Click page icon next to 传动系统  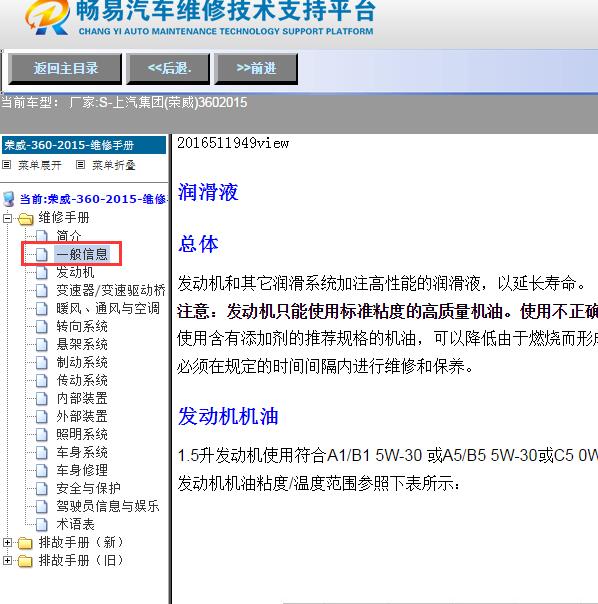tap(42, 381)
